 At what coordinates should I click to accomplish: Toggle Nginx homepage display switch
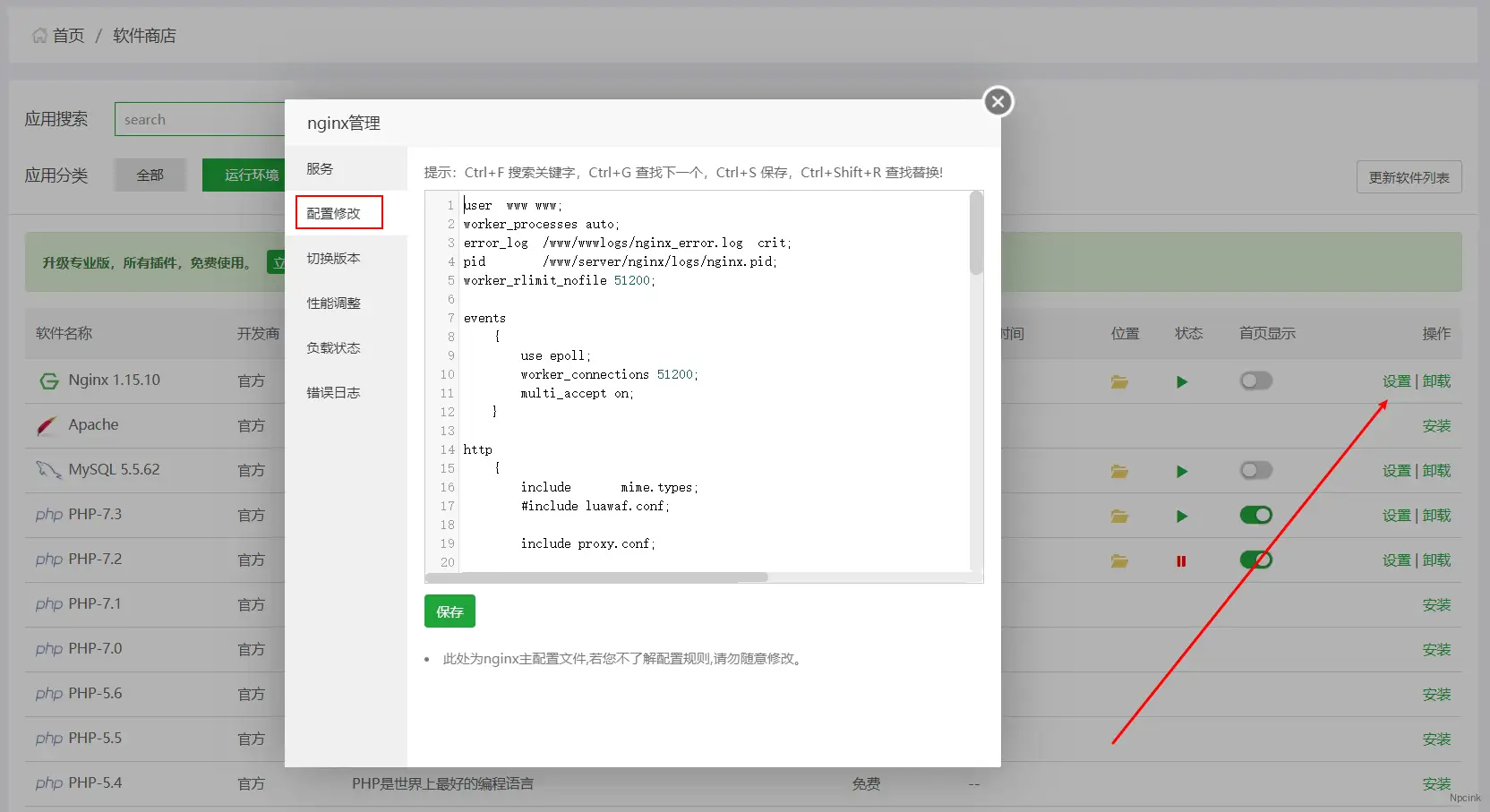click(1255, 380)
